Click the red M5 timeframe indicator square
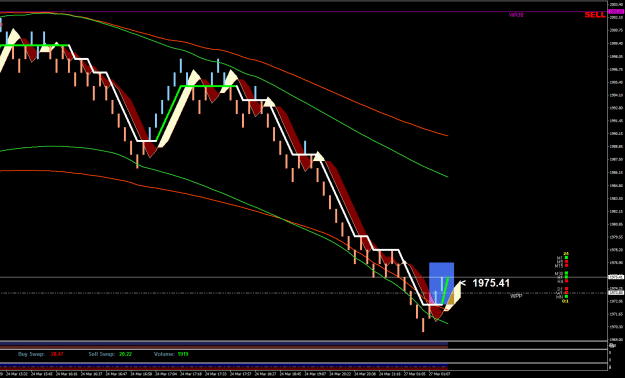 coord(566,262)
